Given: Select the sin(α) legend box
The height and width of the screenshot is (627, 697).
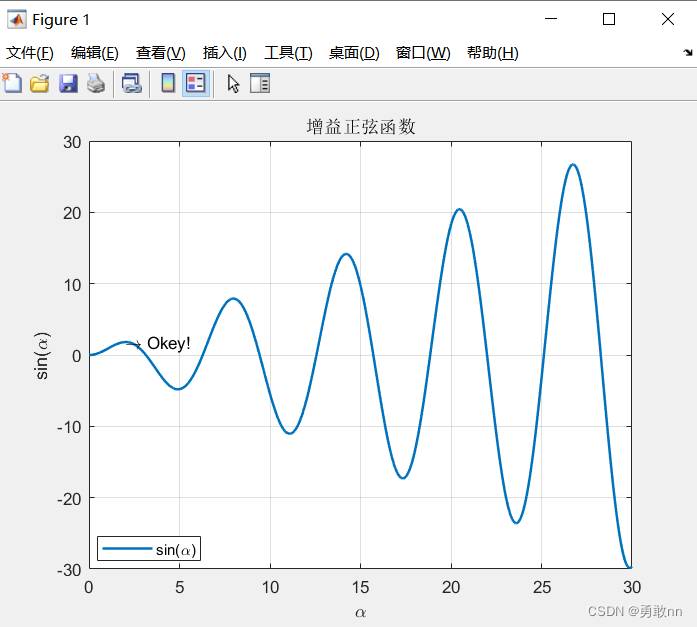Looking at the screenshot, I should pos(149,548).
